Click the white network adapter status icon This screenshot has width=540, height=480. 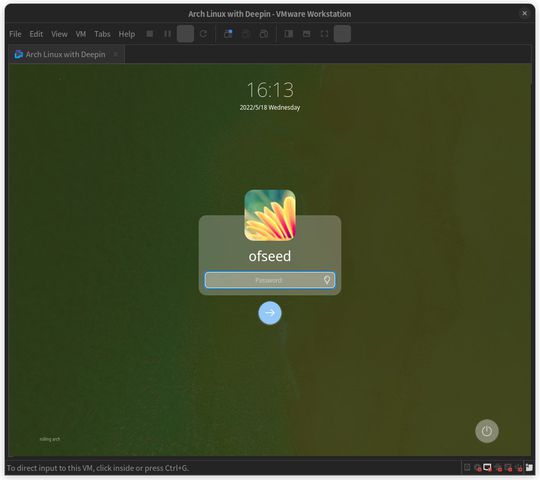click(487, 467)
